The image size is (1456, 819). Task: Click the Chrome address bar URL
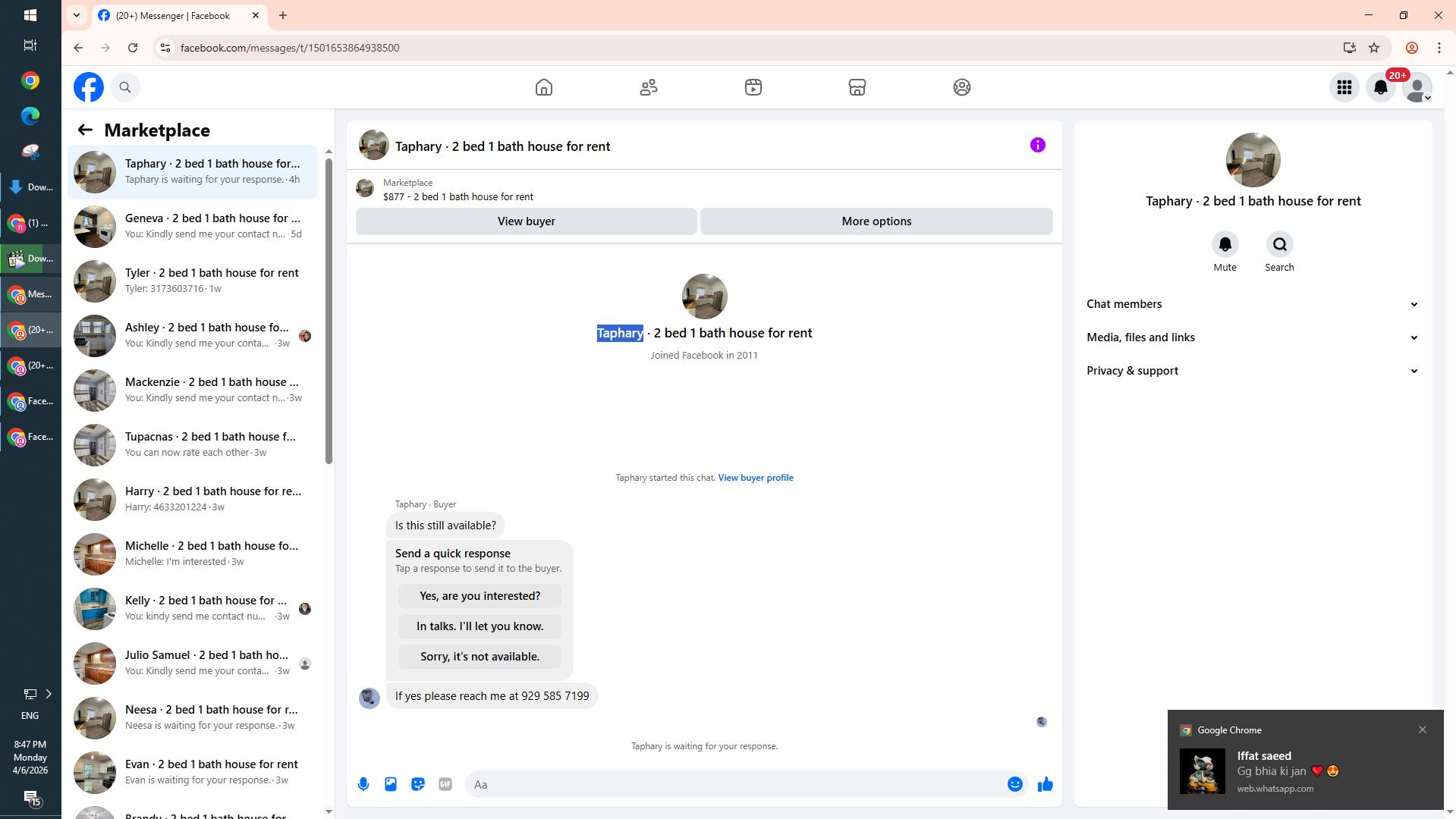(290, 48)
